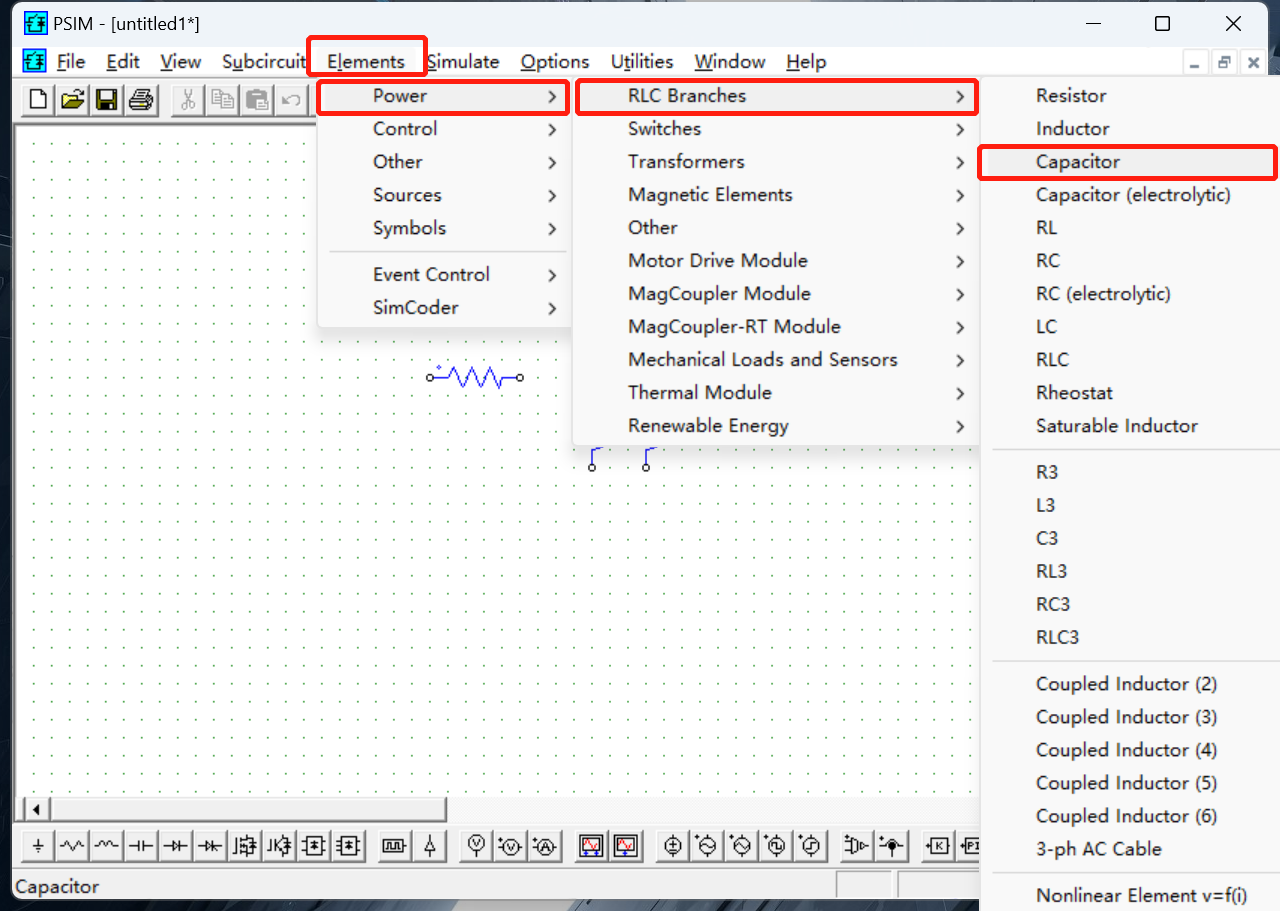The height and width of the screenshot is (911, 1280).
Task: Choose Rheostat menu entry
Action: (1128, 393)
